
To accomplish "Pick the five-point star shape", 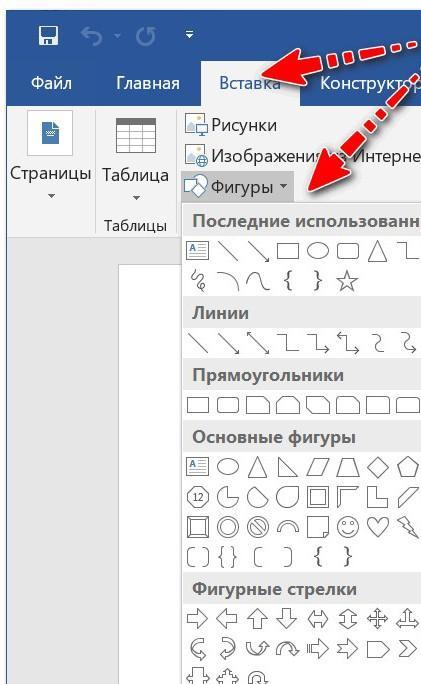I will [347, 281].
